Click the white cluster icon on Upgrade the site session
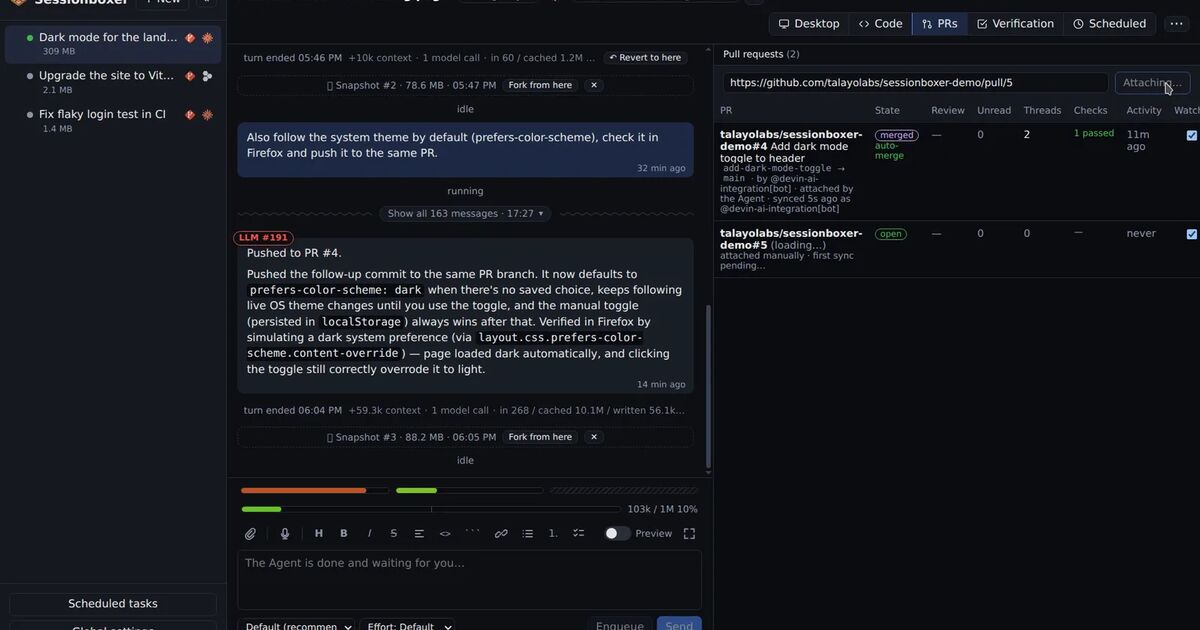Image resolution: width=1200 pixels, height=630 pixels. click(207, 76)
